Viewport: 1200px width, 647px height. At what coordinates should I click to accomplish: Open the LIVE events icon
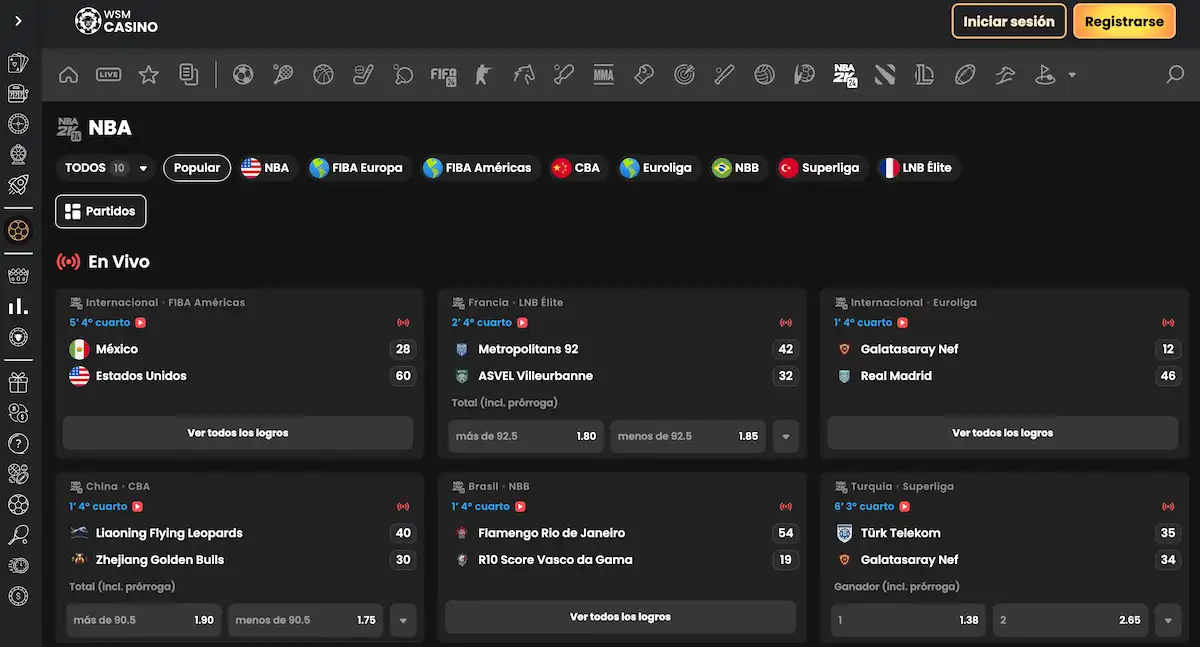(x=108, y=74)
